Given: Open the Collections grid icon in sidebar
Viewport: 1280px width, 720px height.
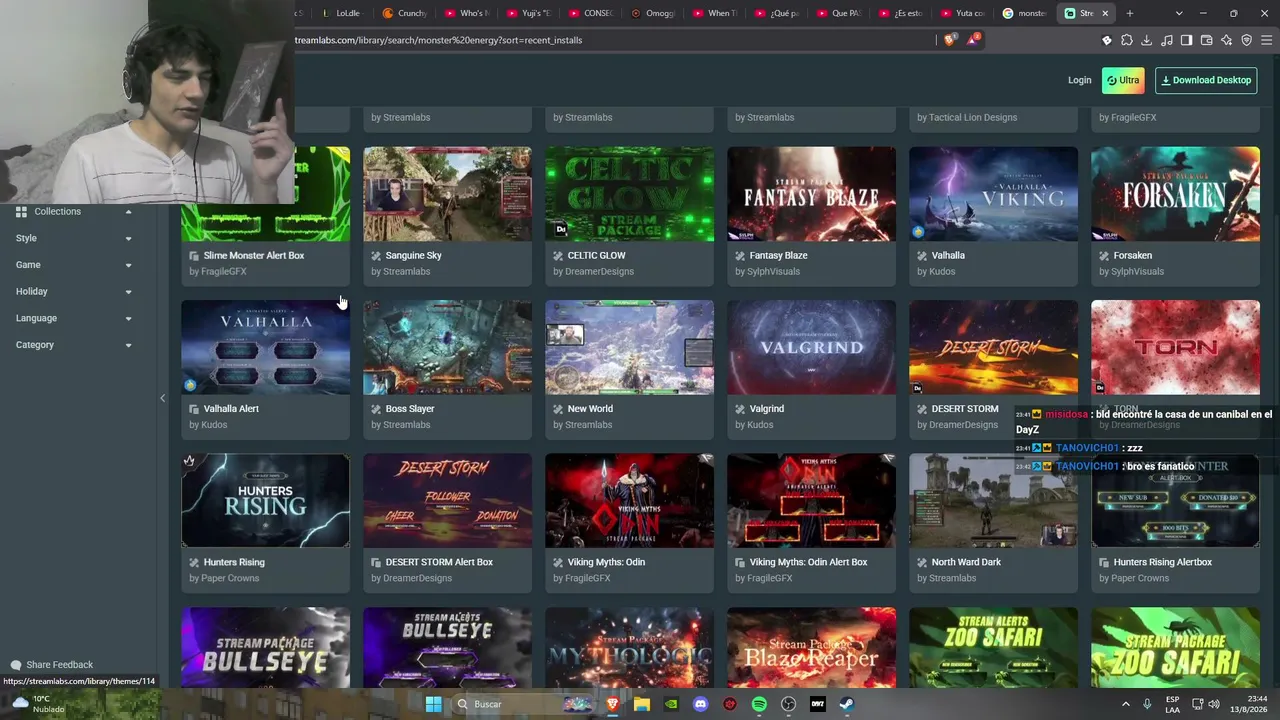Looking at the screenshot, I should [21, 211].
